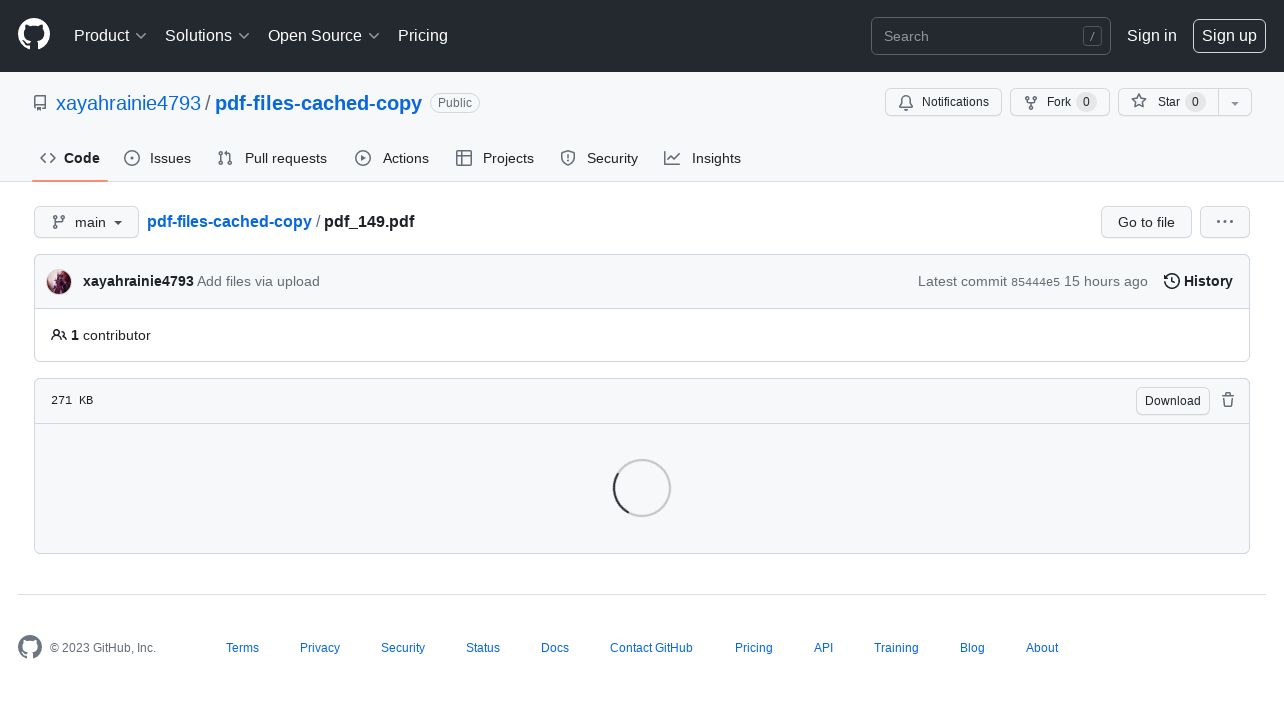Click the uploader's avatar thumbnail
Viewport: 1284px width, 709px height.
(59, 282)
